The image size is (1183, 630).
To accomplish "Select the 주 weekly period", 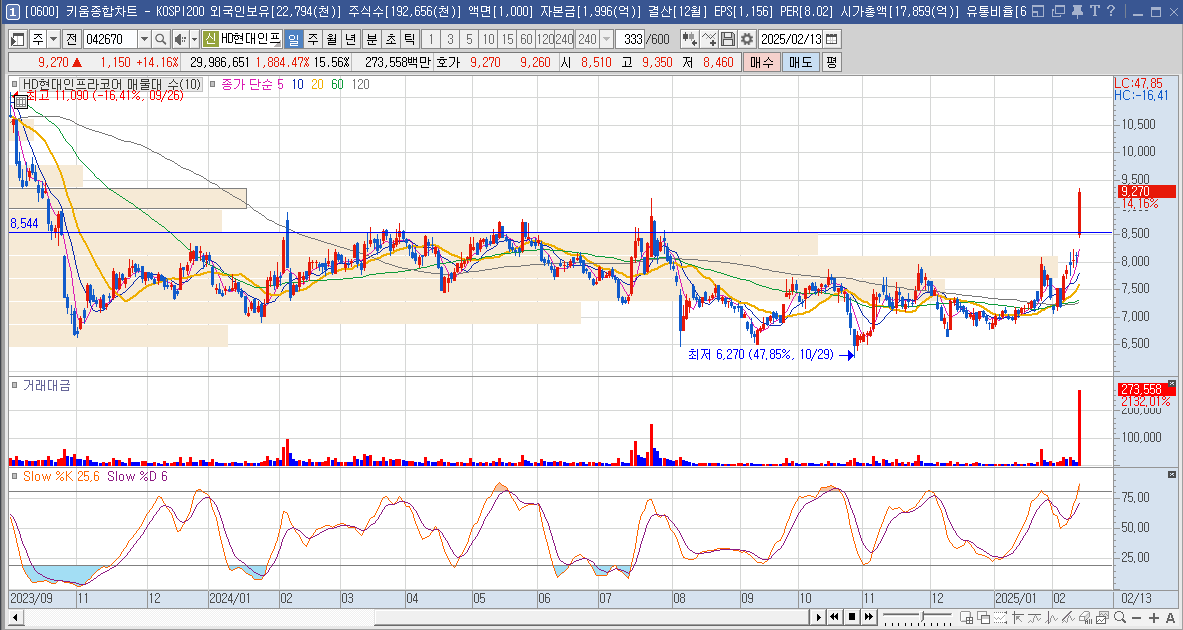I will click(312, 39).
